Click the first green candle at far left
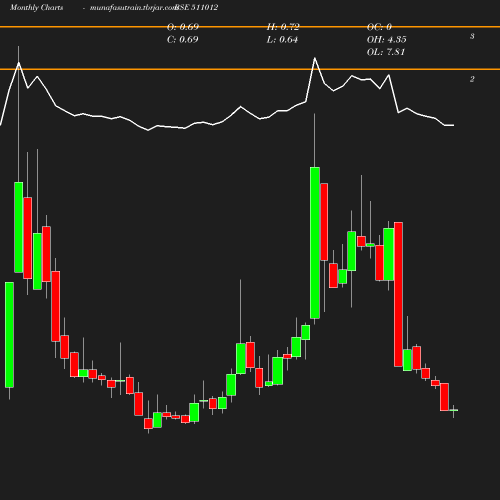Image resolution: width=500 pixels, height=500 pixels. (x=9, y=335)
